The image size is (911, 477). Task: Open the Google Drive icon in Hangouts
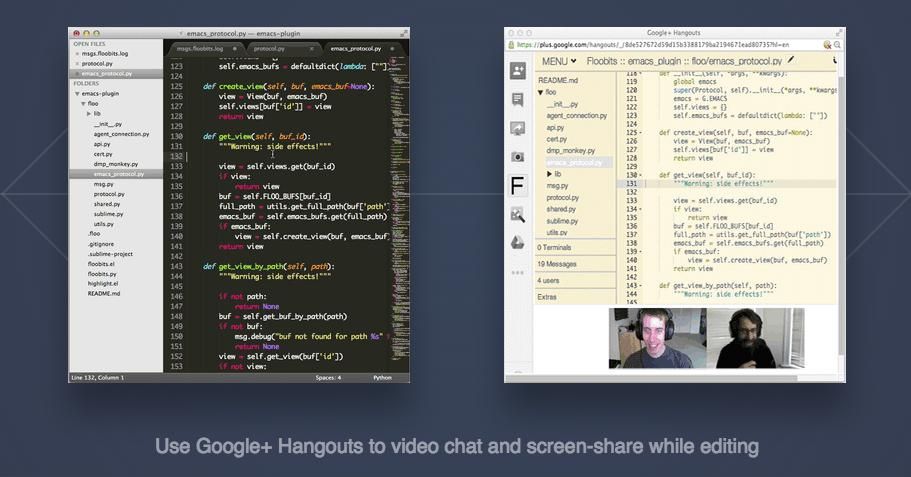coord(517,243)
